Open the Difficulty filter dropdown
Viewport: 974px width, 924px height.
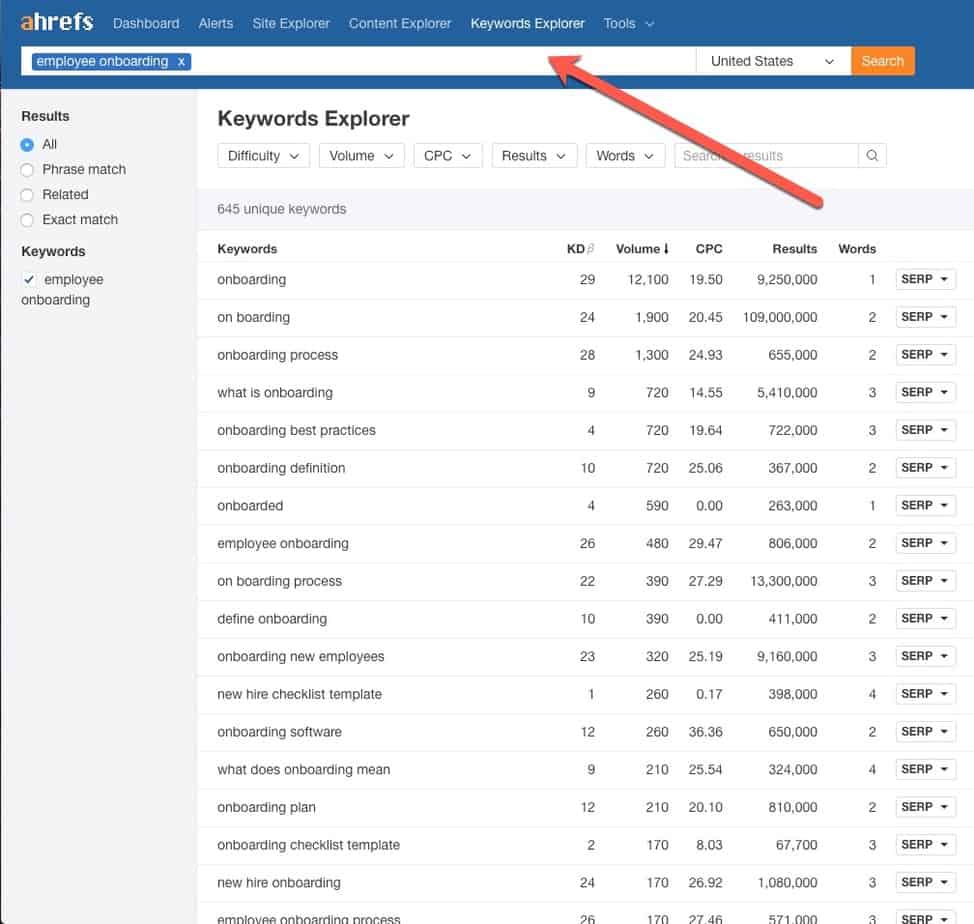(x=263, y=155)
